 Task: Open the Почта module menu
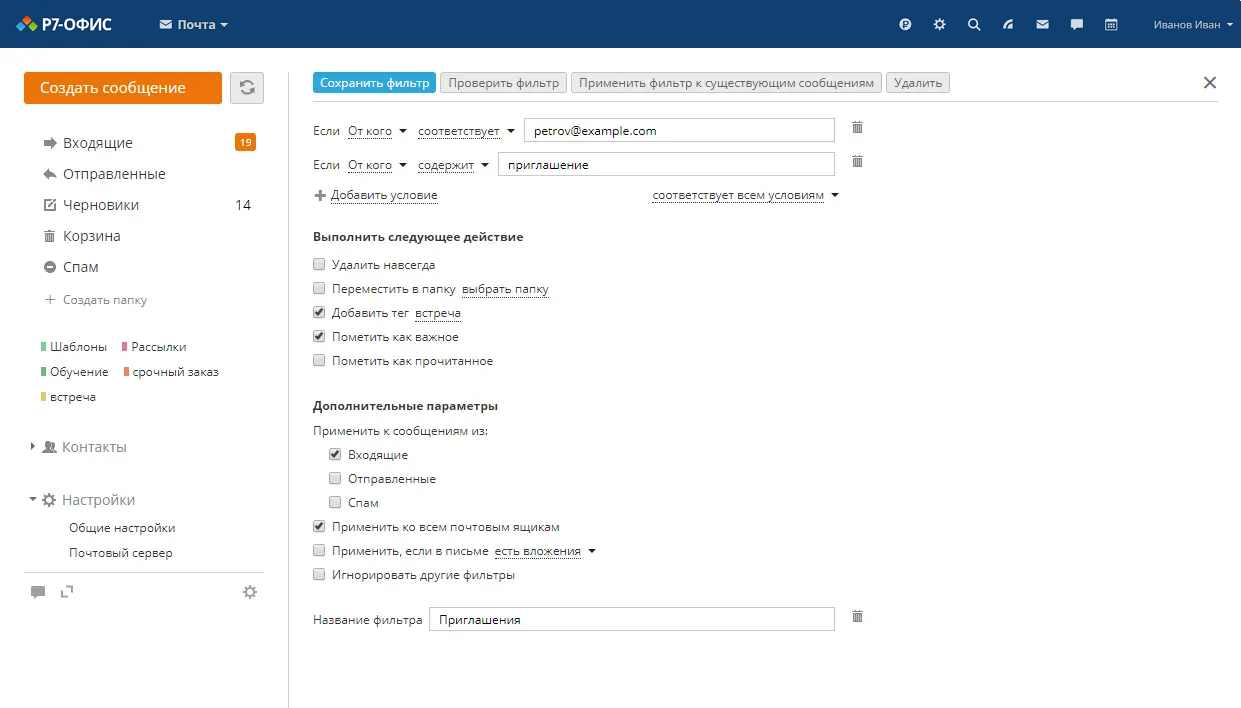[x=194, y=25]
